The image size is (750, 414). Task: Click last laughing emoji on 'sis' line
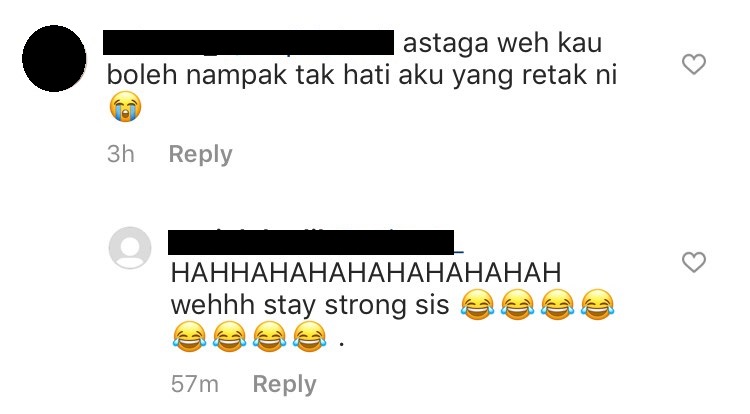597,305
